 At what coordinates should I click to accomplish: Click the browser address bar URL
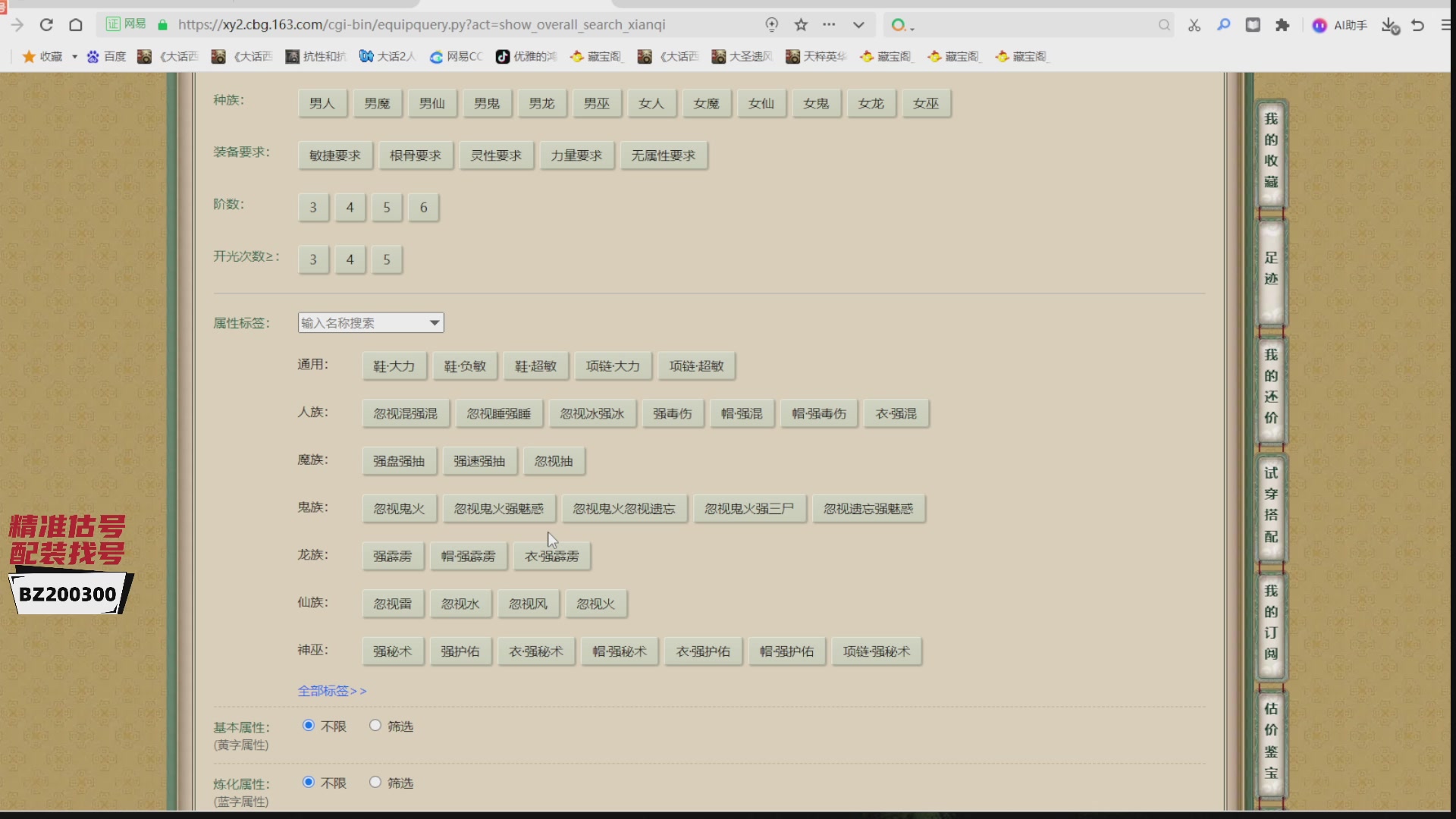(x=422, y=25)
